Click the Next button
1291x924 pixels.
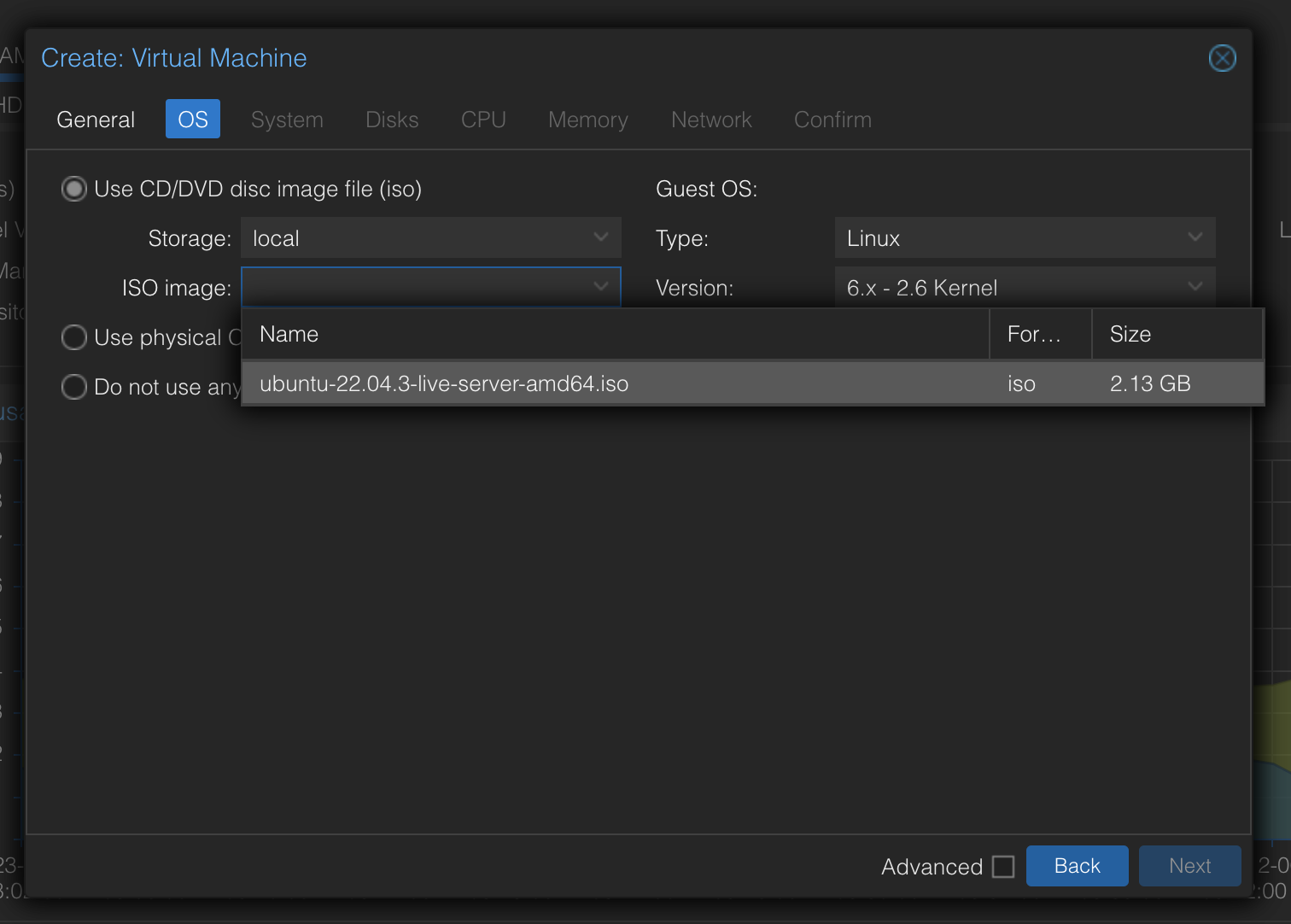tap(1189, 866)
